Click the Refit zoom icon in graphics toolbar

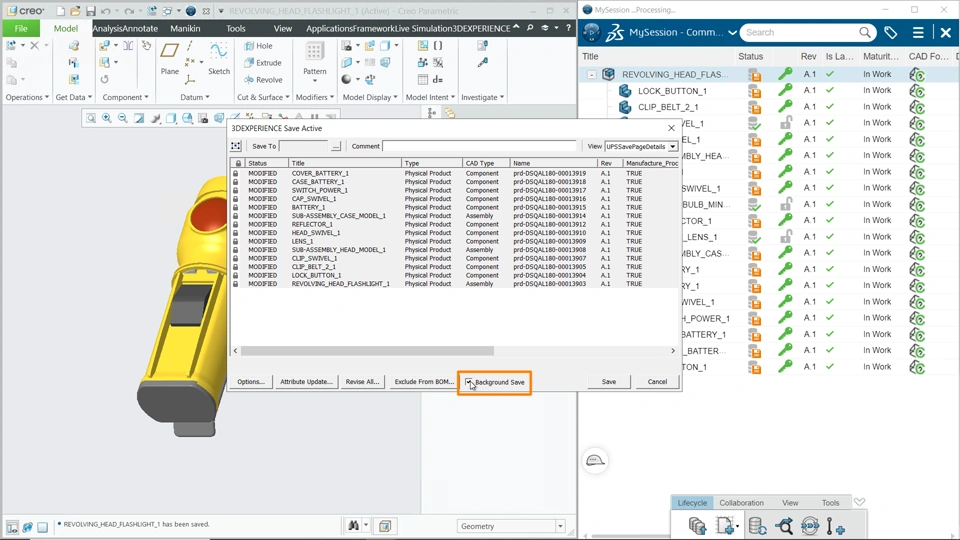91,118
